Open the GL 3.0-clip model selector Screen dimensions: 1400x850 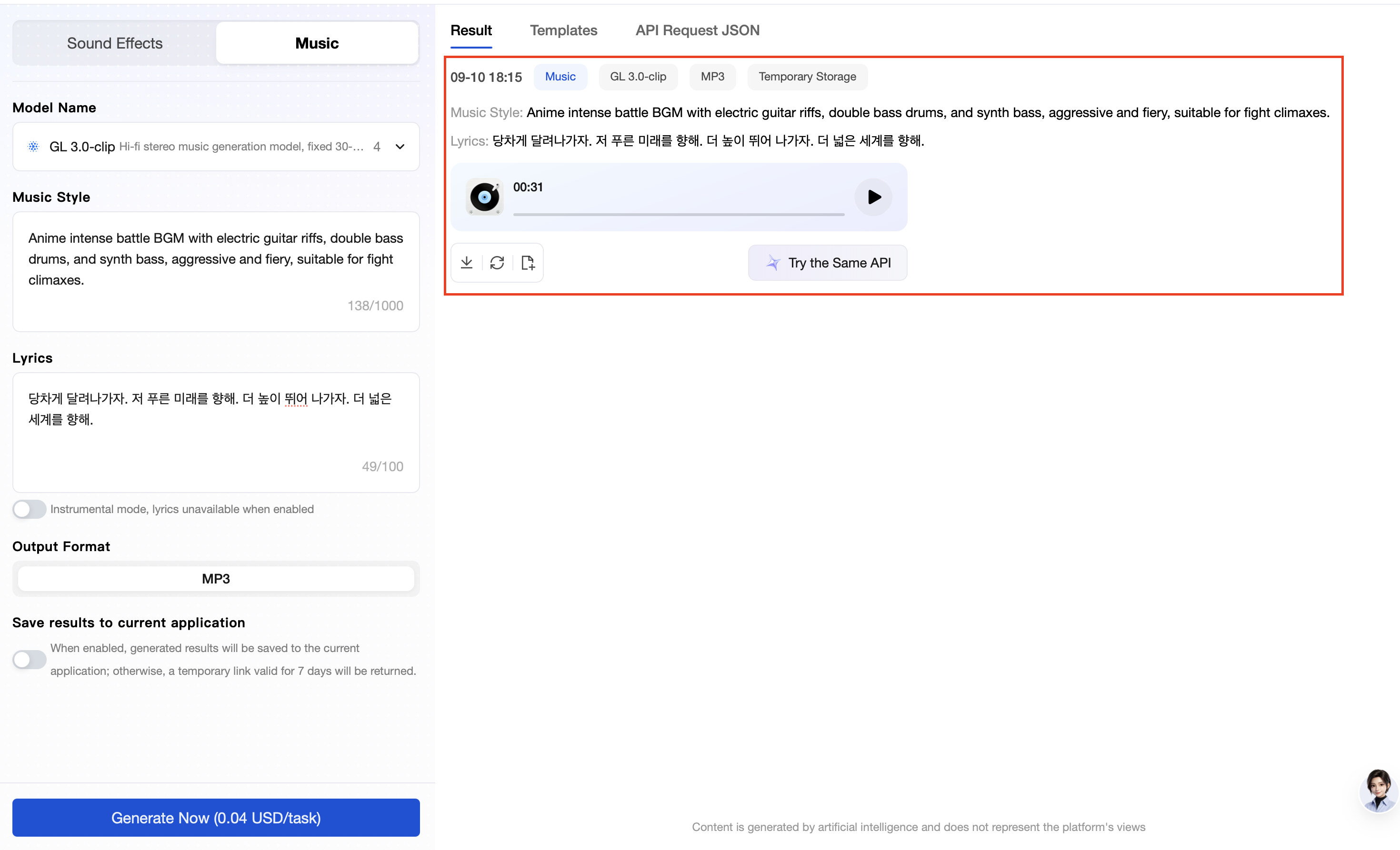(x=216, y=147)
